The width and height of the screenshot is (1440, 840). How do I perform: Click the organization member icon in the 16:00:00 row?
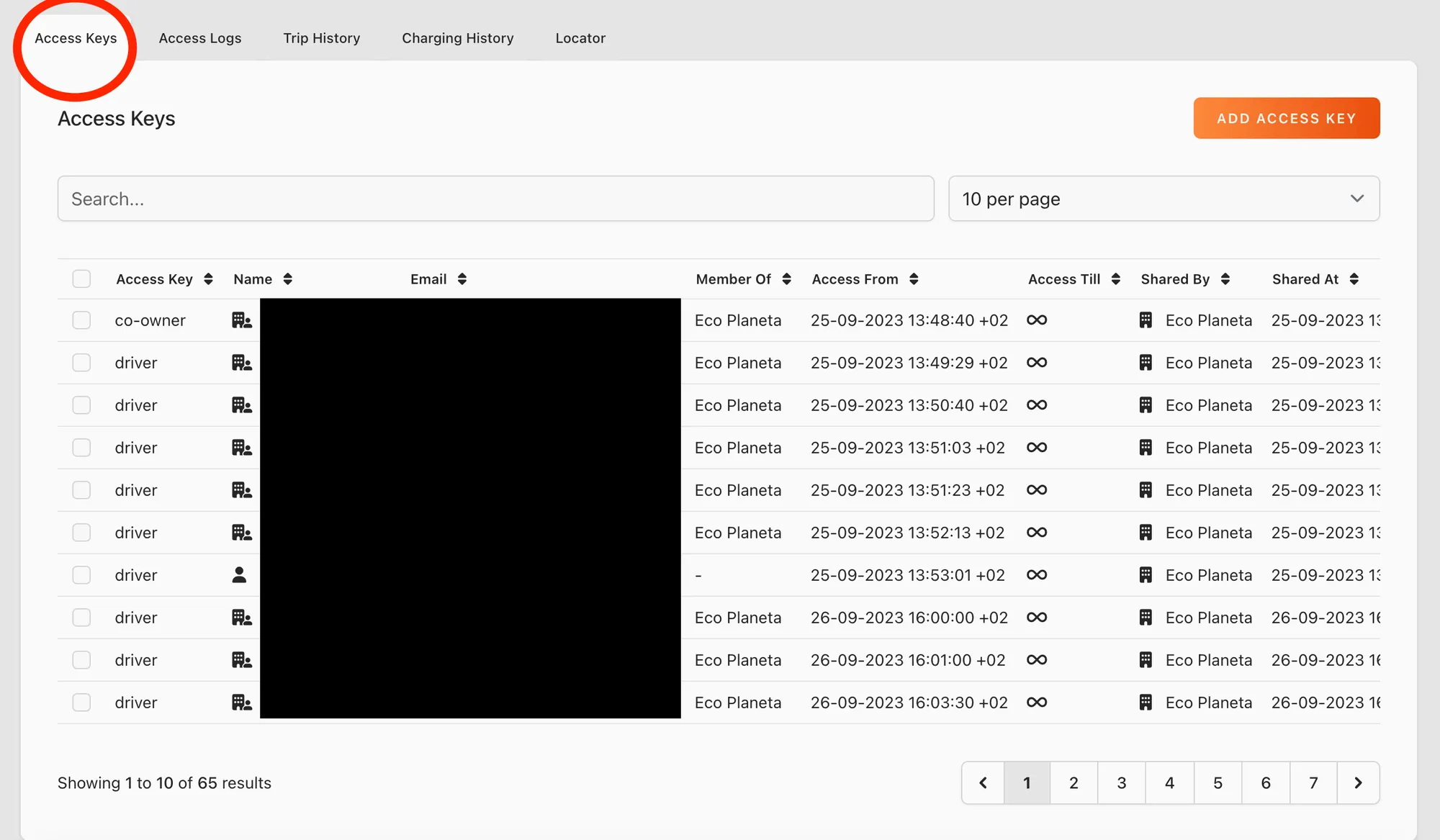pyautogui.click(x=241, y=617)
